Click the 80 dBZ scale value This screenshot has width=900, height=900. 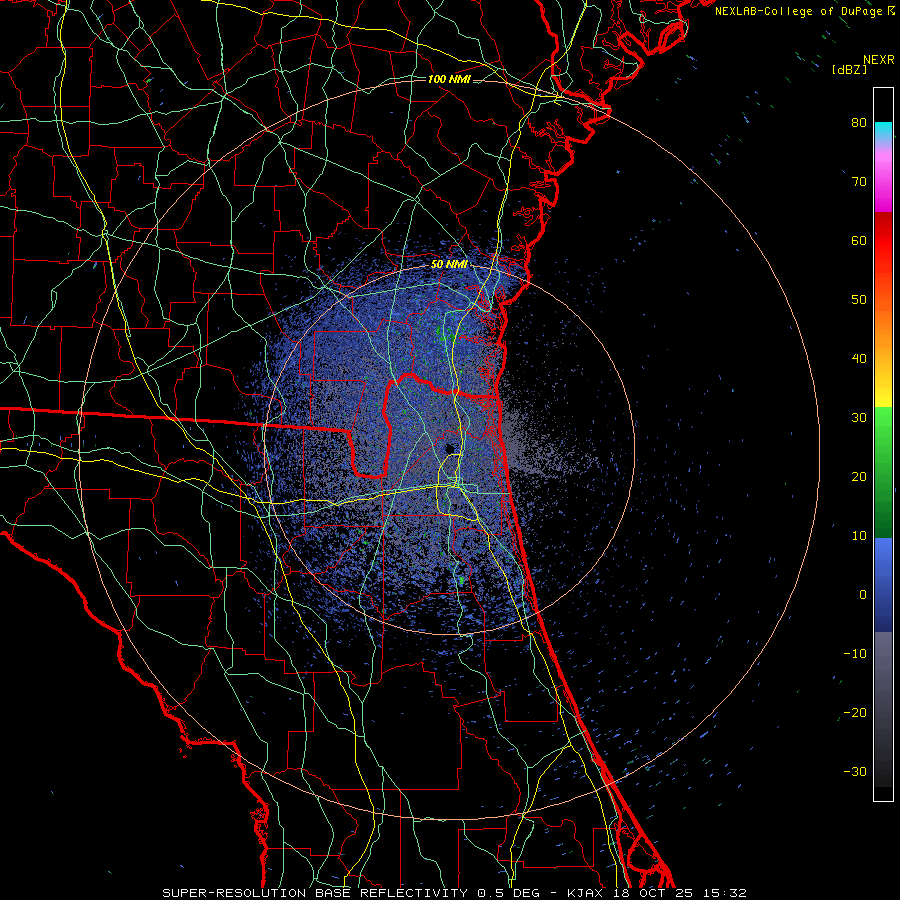(859, 123)
